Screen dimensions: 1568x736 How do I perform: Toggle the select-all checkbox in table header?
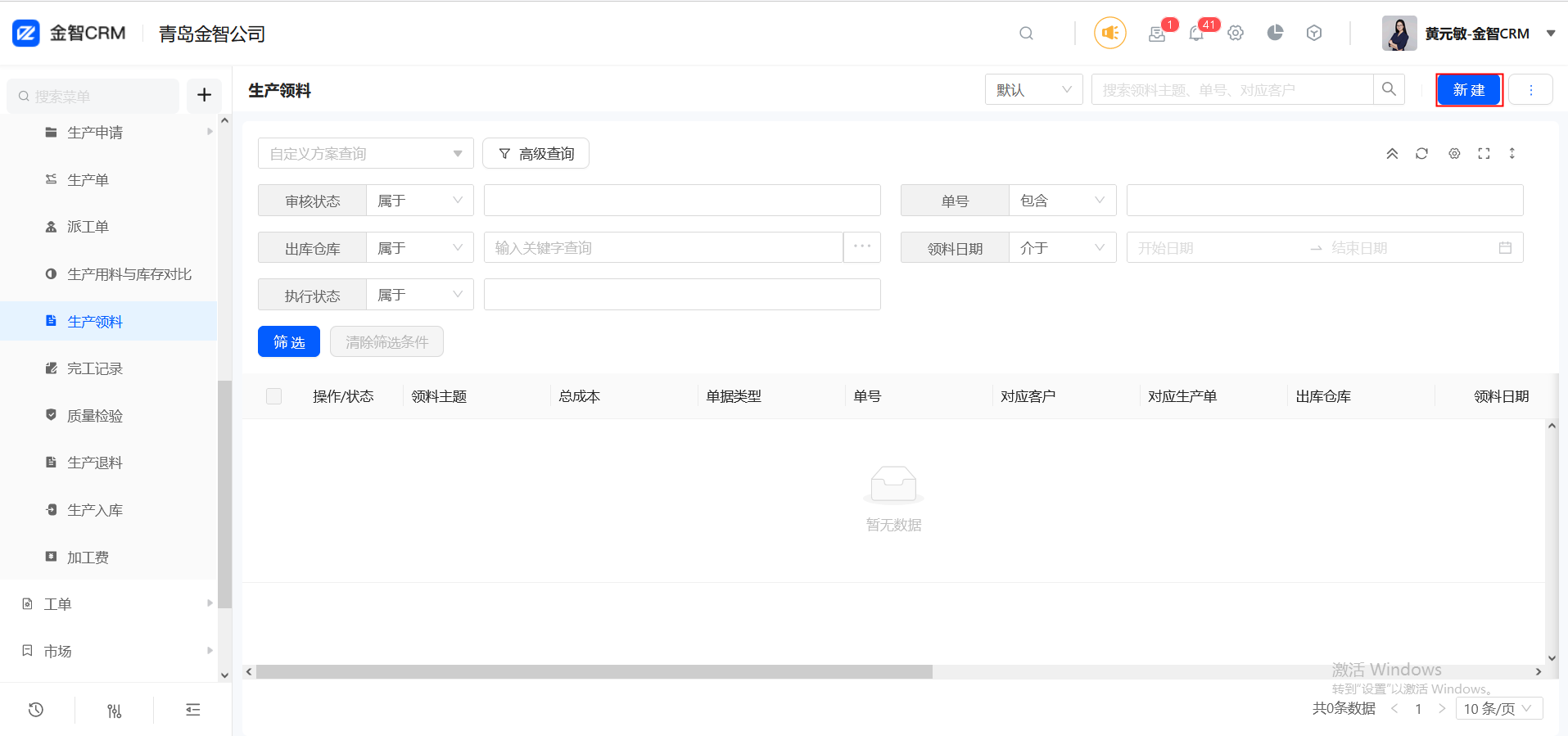click(x=274, y=396)
